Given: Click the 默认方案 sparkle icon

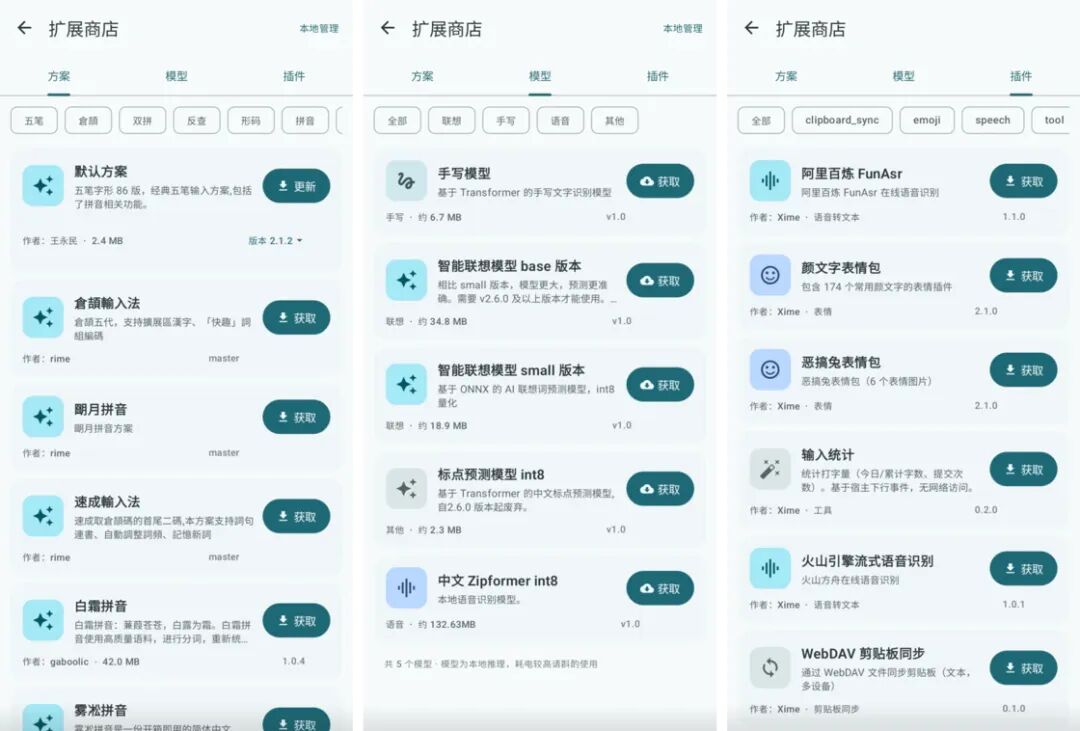Looking at the screenshot, I should (x=43, y=185).
